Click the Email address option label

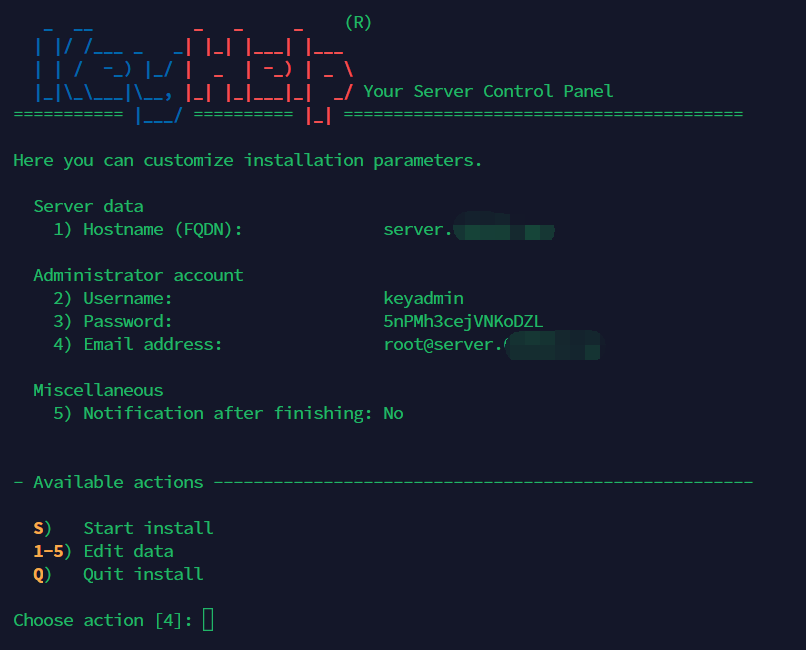point(152,344)
